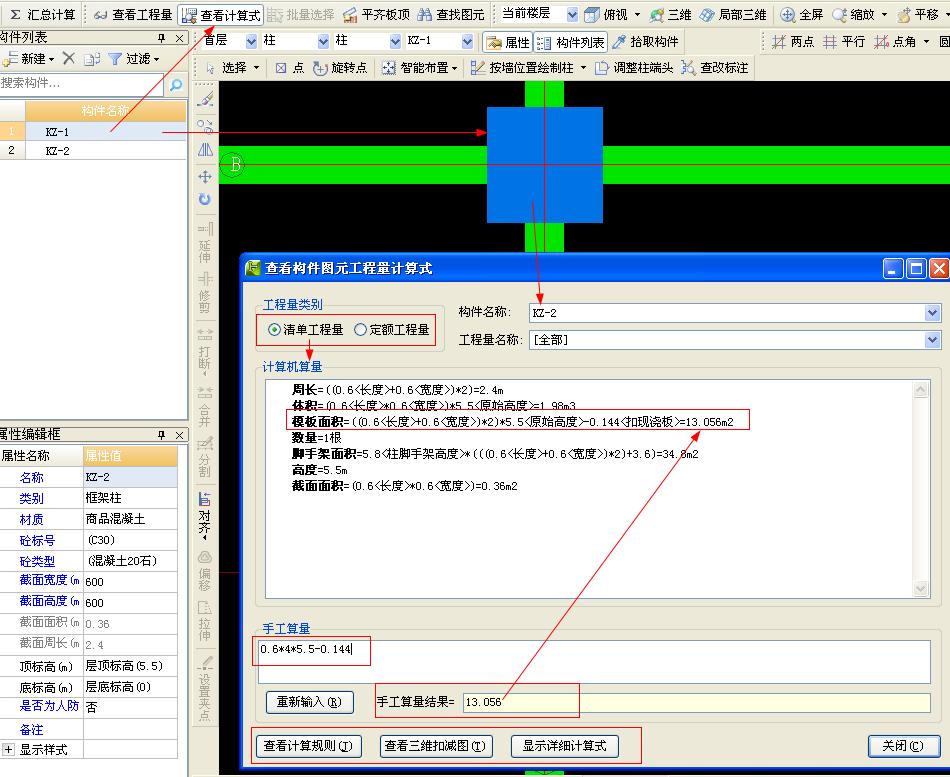Delete component with X icon in list

click(69, 59)
